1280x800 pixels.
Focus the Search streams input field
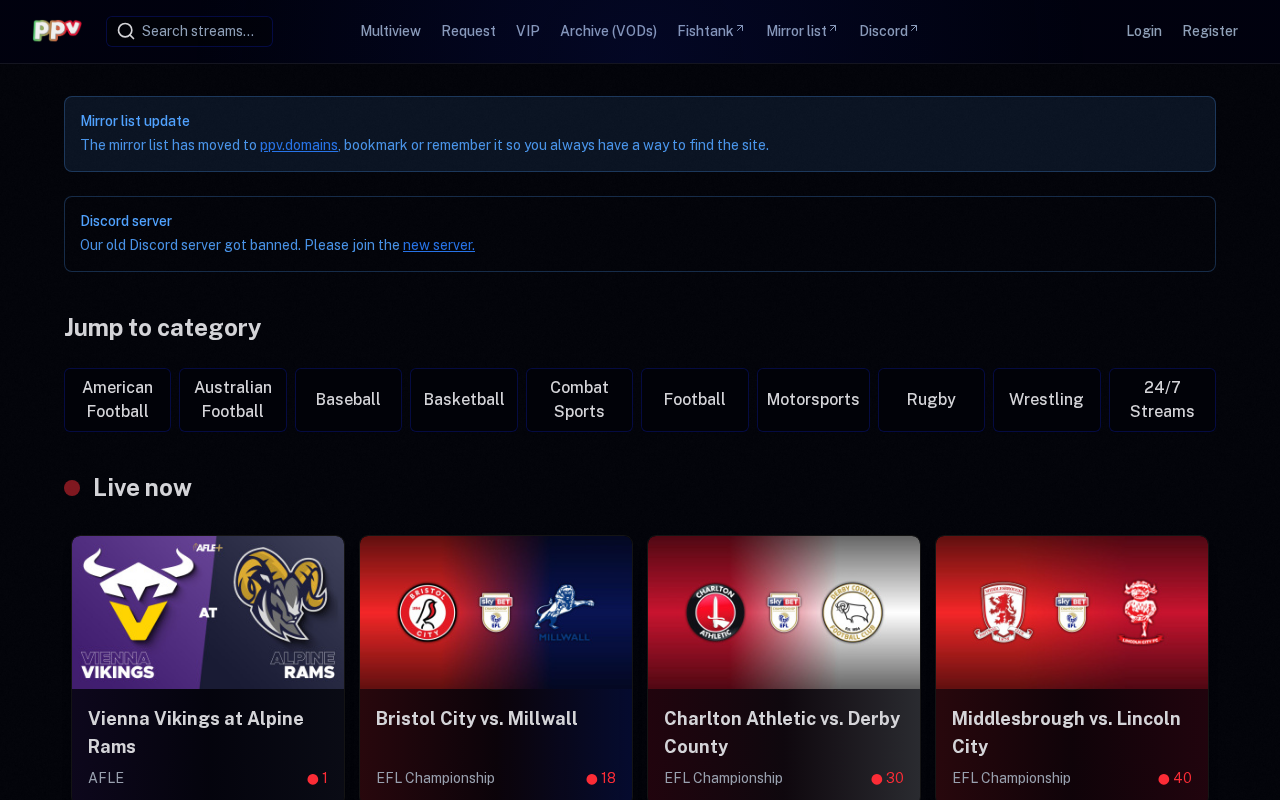(x=190, y=31)
